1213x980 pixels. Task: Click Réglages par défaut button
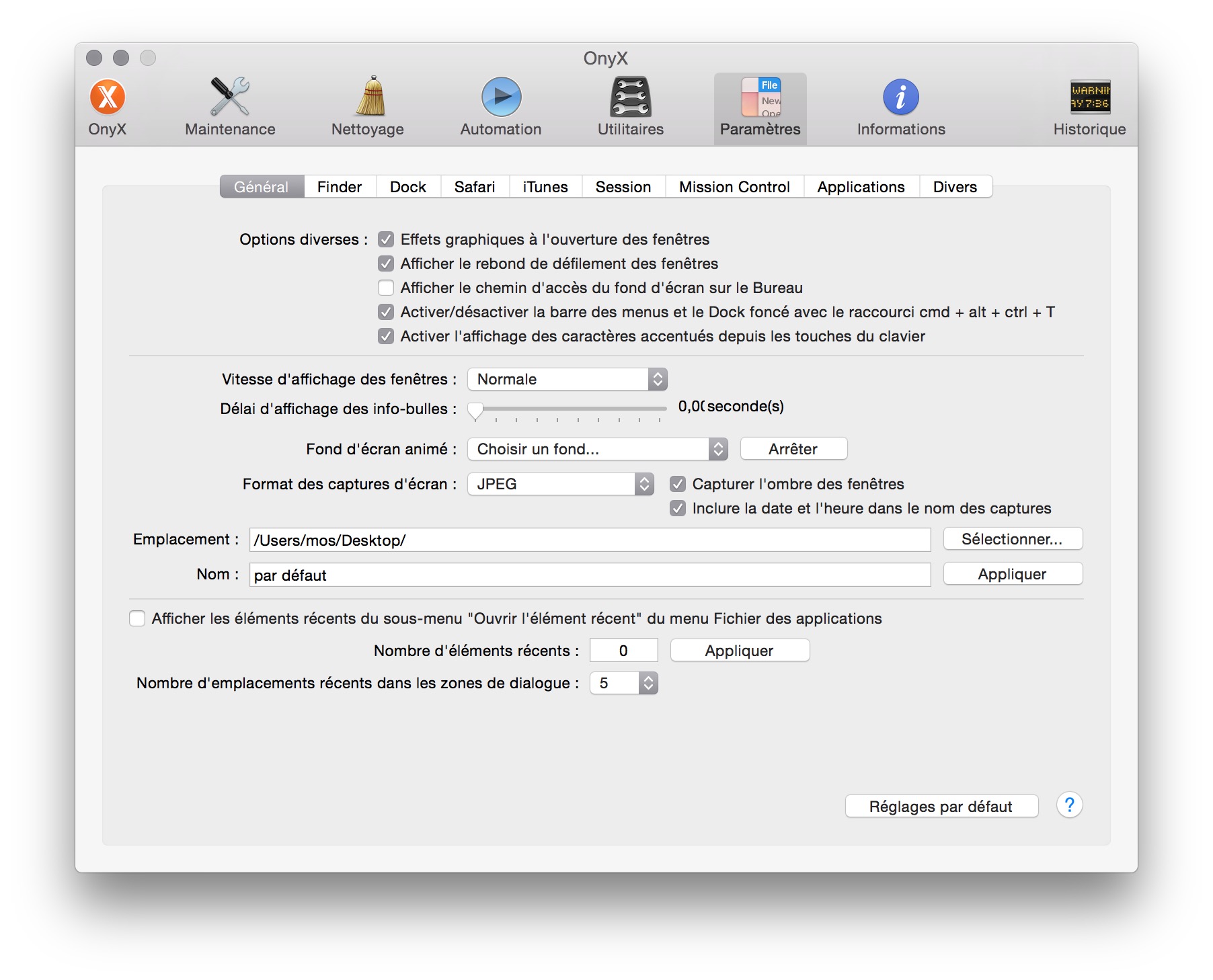(x=941, y=807)
